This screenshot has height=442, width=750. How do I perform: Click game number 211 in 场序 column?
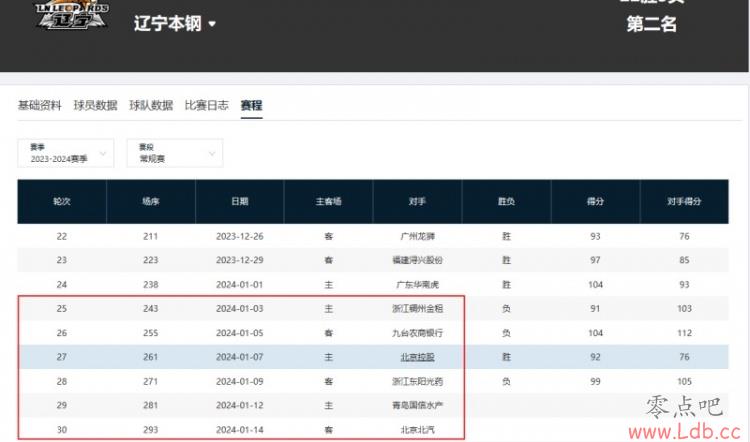(x=151, y=236)
